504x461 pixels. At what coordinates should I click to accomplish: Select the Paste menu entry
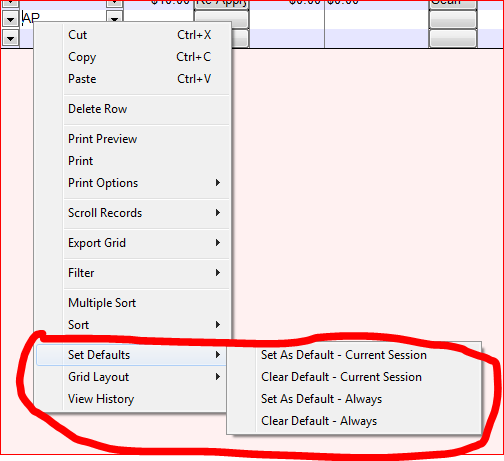[x=133, y=79]
